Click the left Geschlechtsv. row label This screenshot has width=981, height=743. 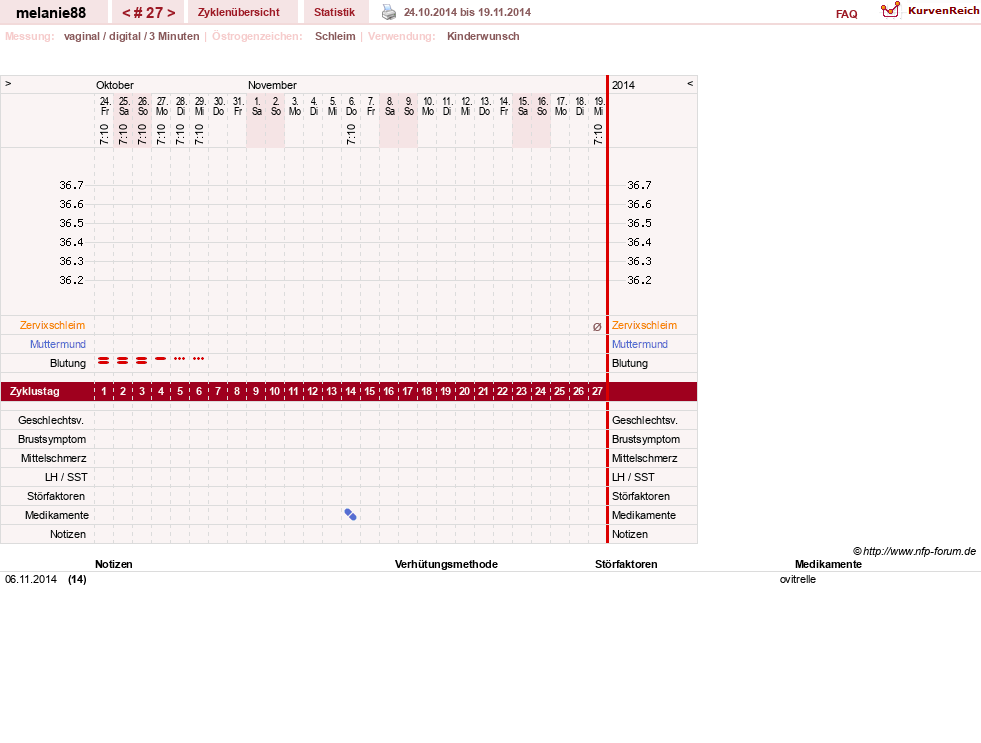(51, 420)
